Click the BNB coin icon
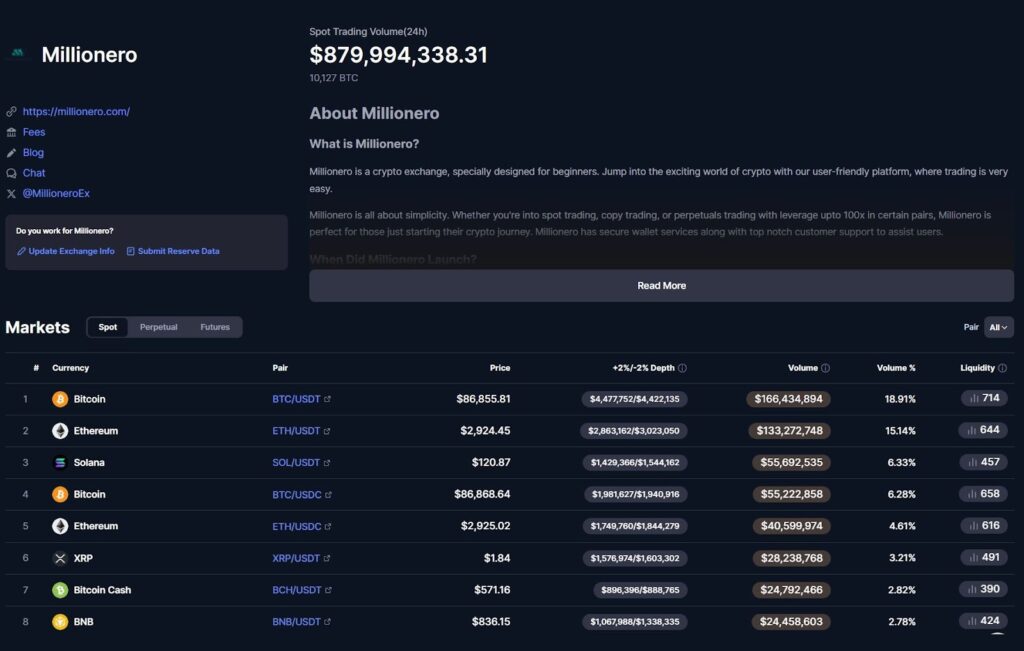 tap(60, 622)
